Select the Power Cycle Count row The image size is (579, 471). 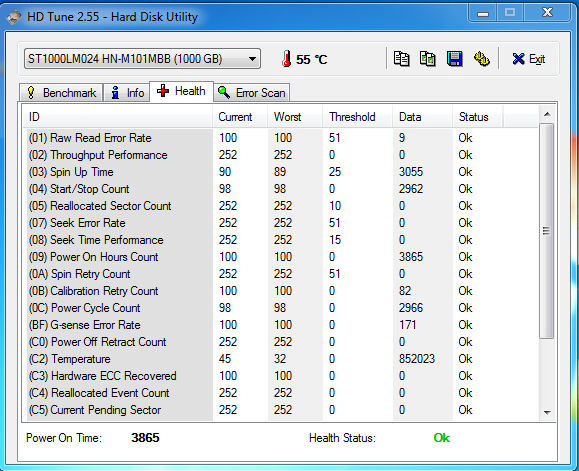coord(281,308)
